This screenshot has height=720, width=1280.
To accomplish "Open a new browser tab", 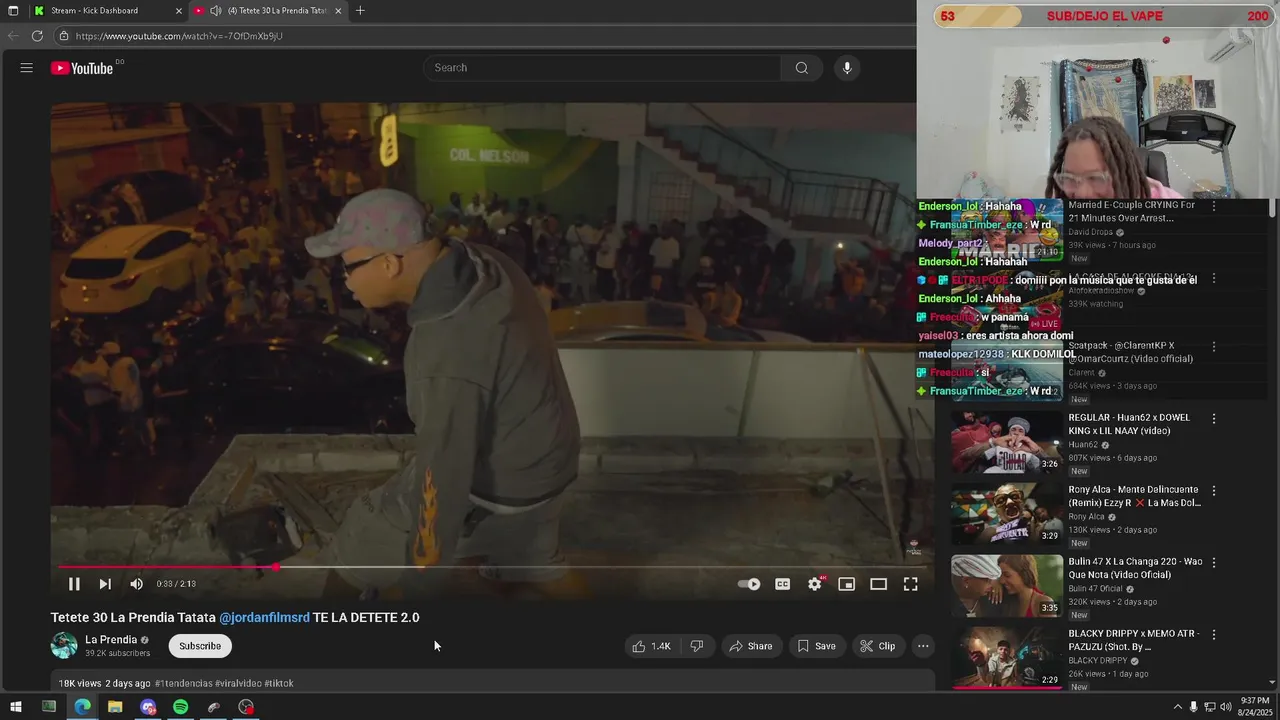I will [x=360, y=11].
